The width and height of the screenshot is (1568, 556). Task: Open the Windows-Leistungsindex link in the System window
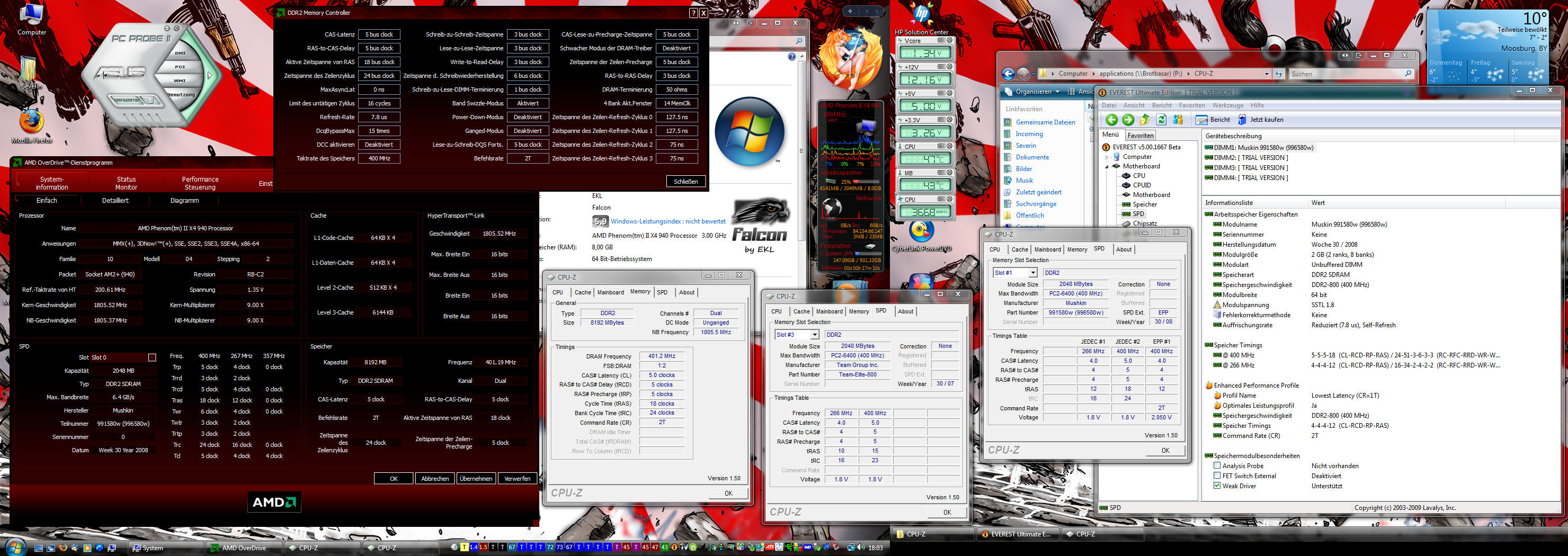pos(668,221)
